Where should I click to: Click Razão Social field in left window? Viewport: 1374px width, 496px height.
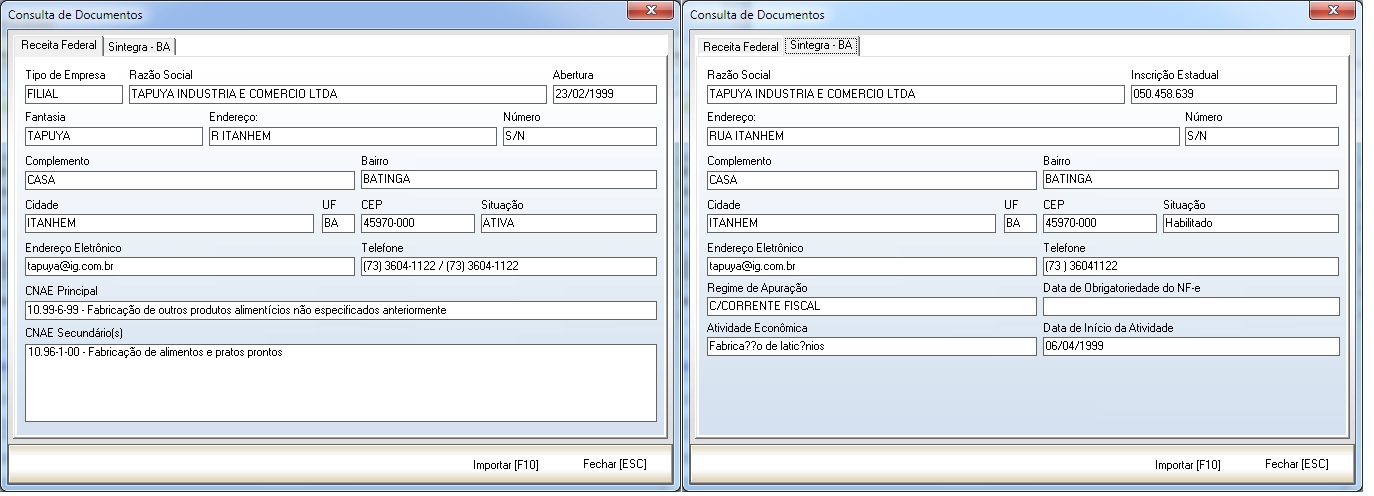[x=337, y=94]
